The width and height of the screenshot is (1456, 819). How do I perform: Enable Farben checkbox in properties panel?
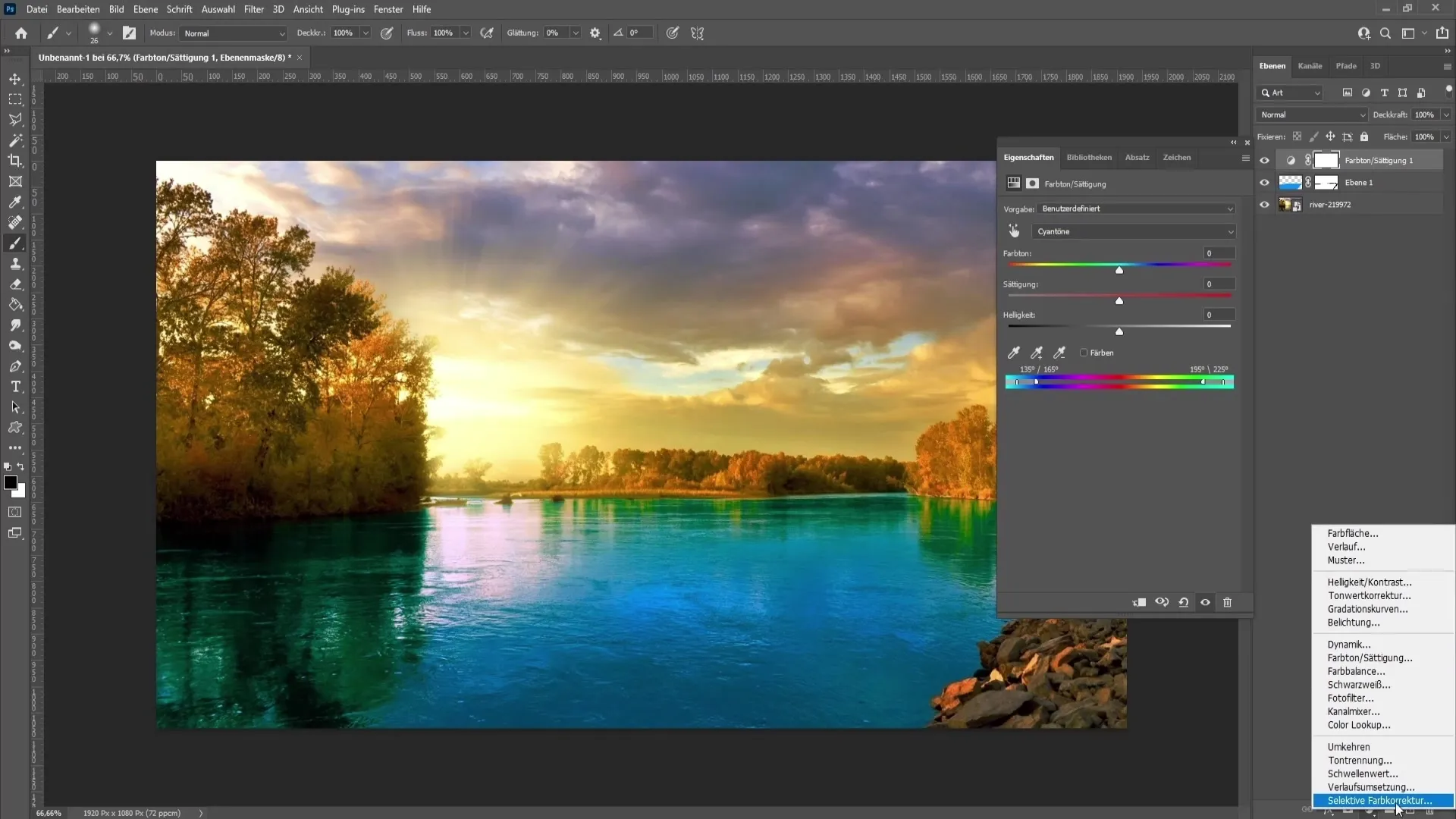pyautogui.click(x=1084, y=352)
